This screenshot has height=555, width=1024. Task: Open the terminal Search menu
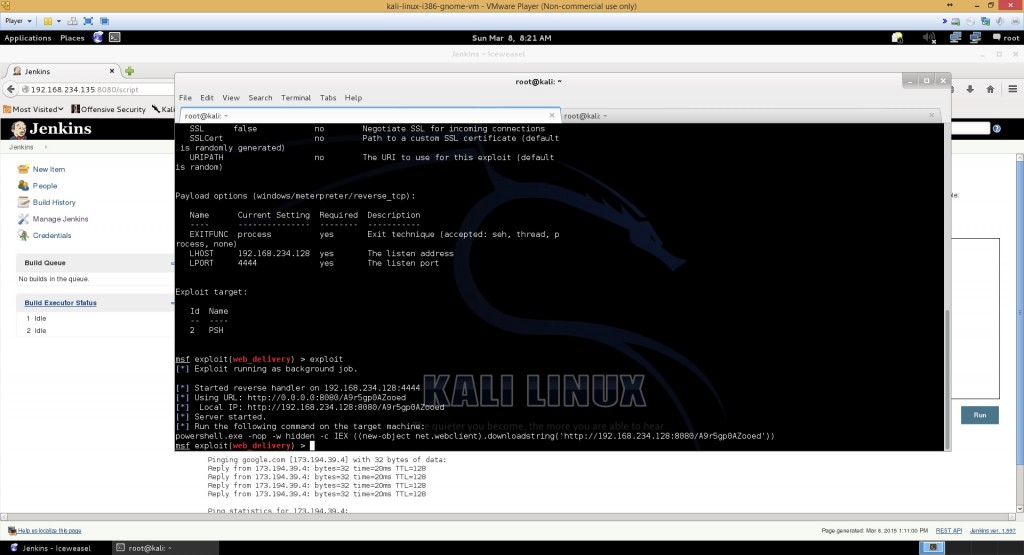pyautogui.click(x=260, y=98)
